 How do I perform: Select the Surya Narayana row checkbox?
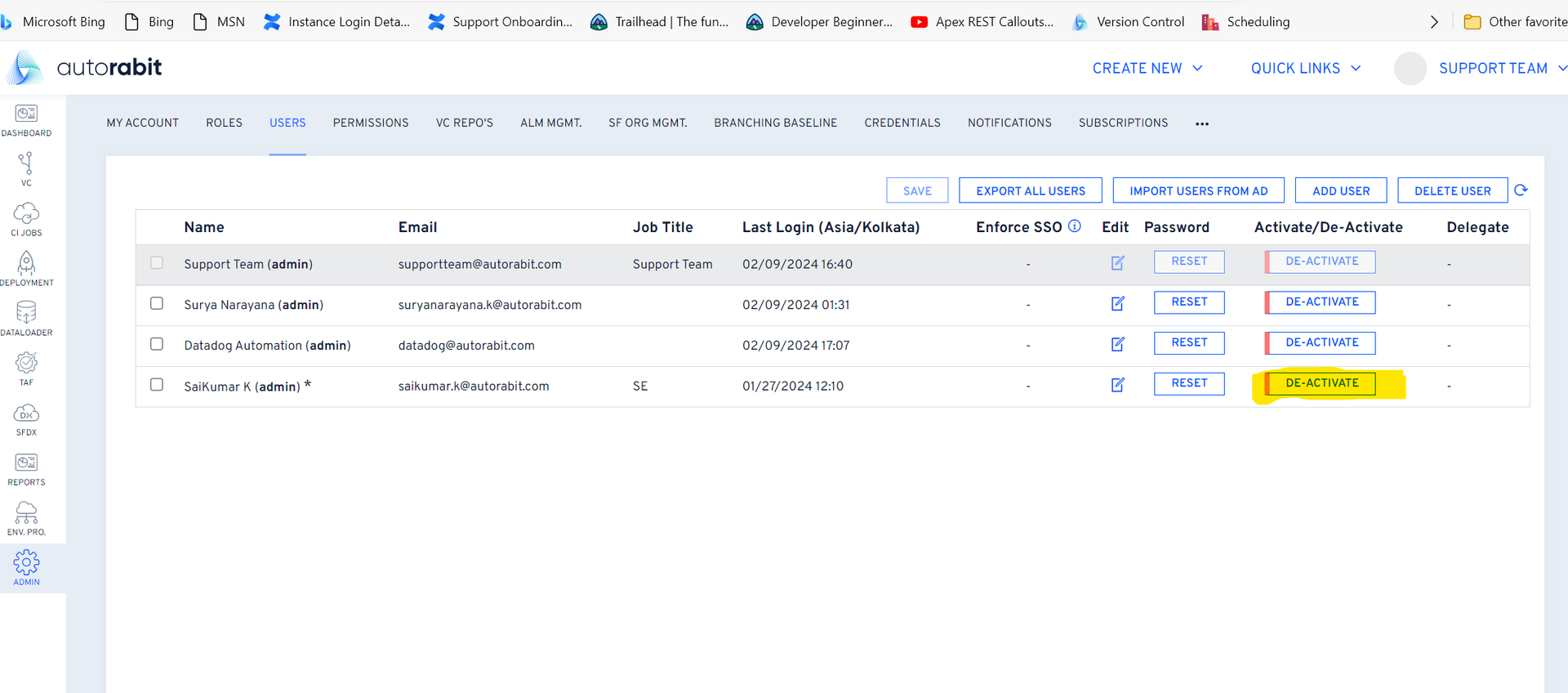[x=157, y=303]
